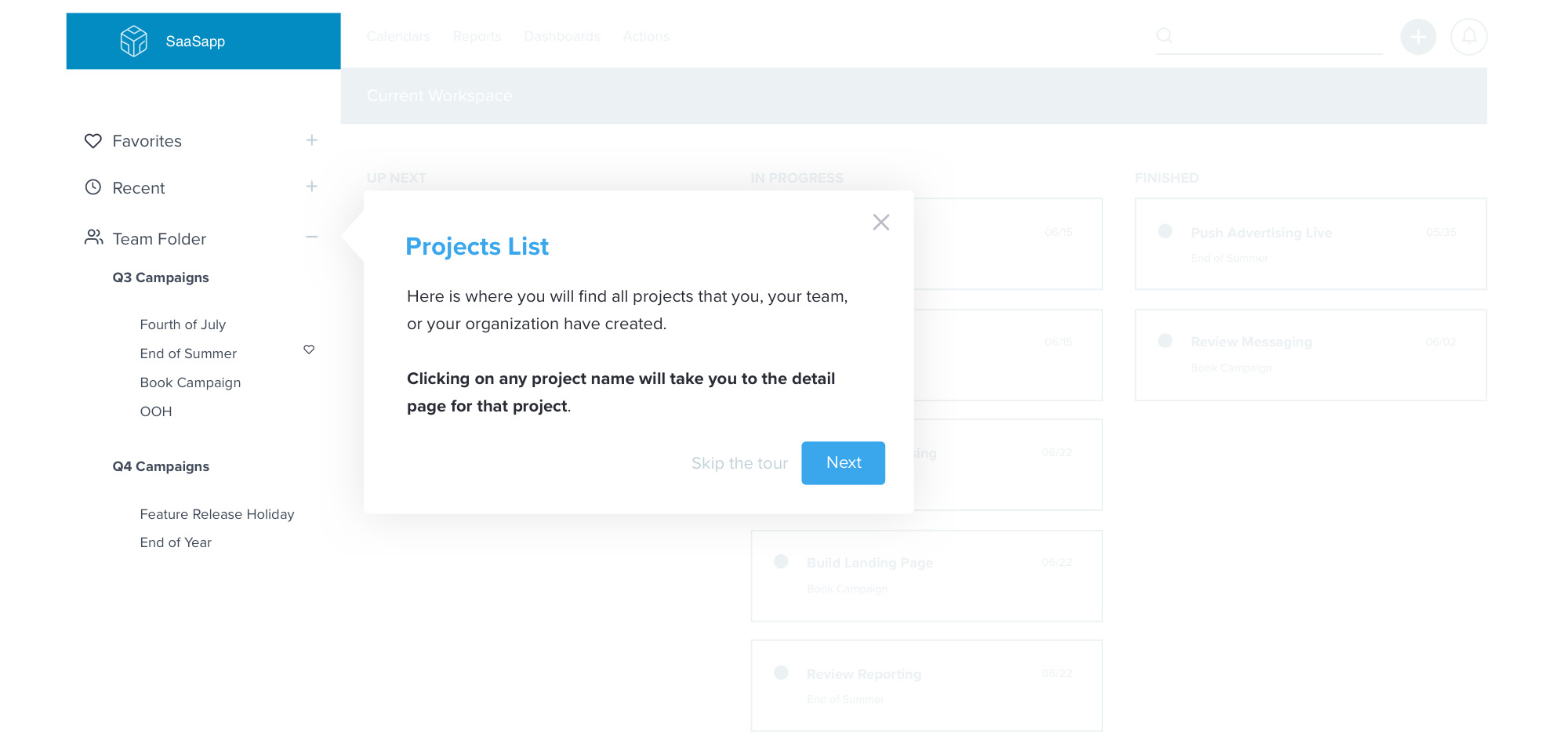Click the Next button in tour
This screenshot has height=743, width=1568.
coord(843,463)
